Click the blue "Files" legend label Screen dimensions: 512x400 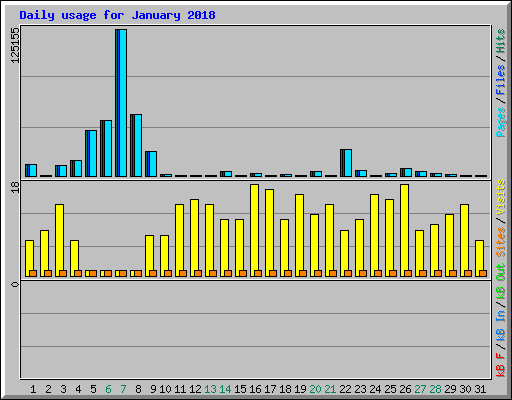(x=501, y=80)
